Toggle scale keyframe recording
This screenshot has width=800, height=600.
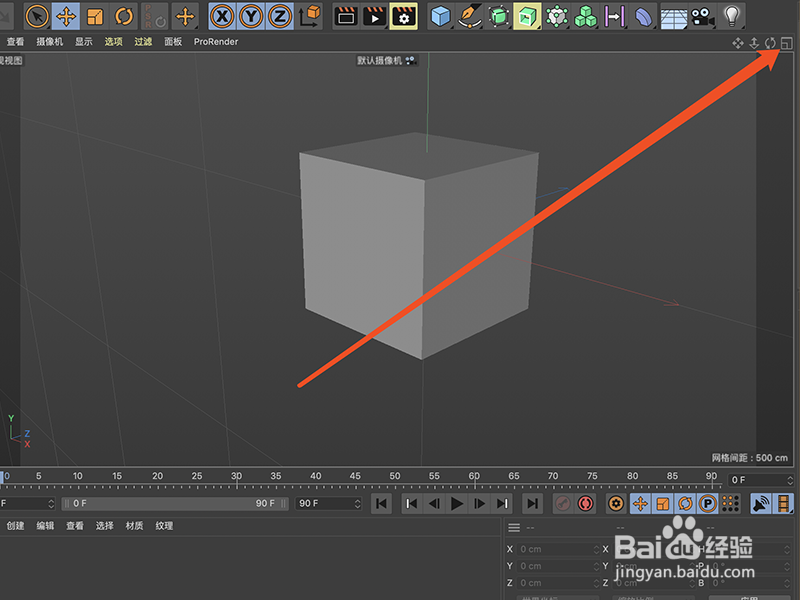click(x=663, y=504)
